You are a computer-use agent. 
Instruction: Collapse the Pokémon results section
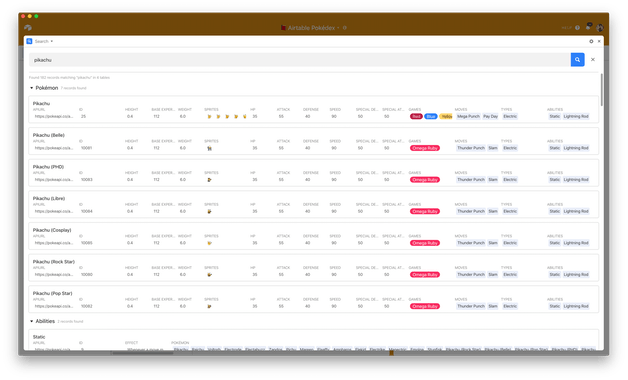[x=32, y=88]
